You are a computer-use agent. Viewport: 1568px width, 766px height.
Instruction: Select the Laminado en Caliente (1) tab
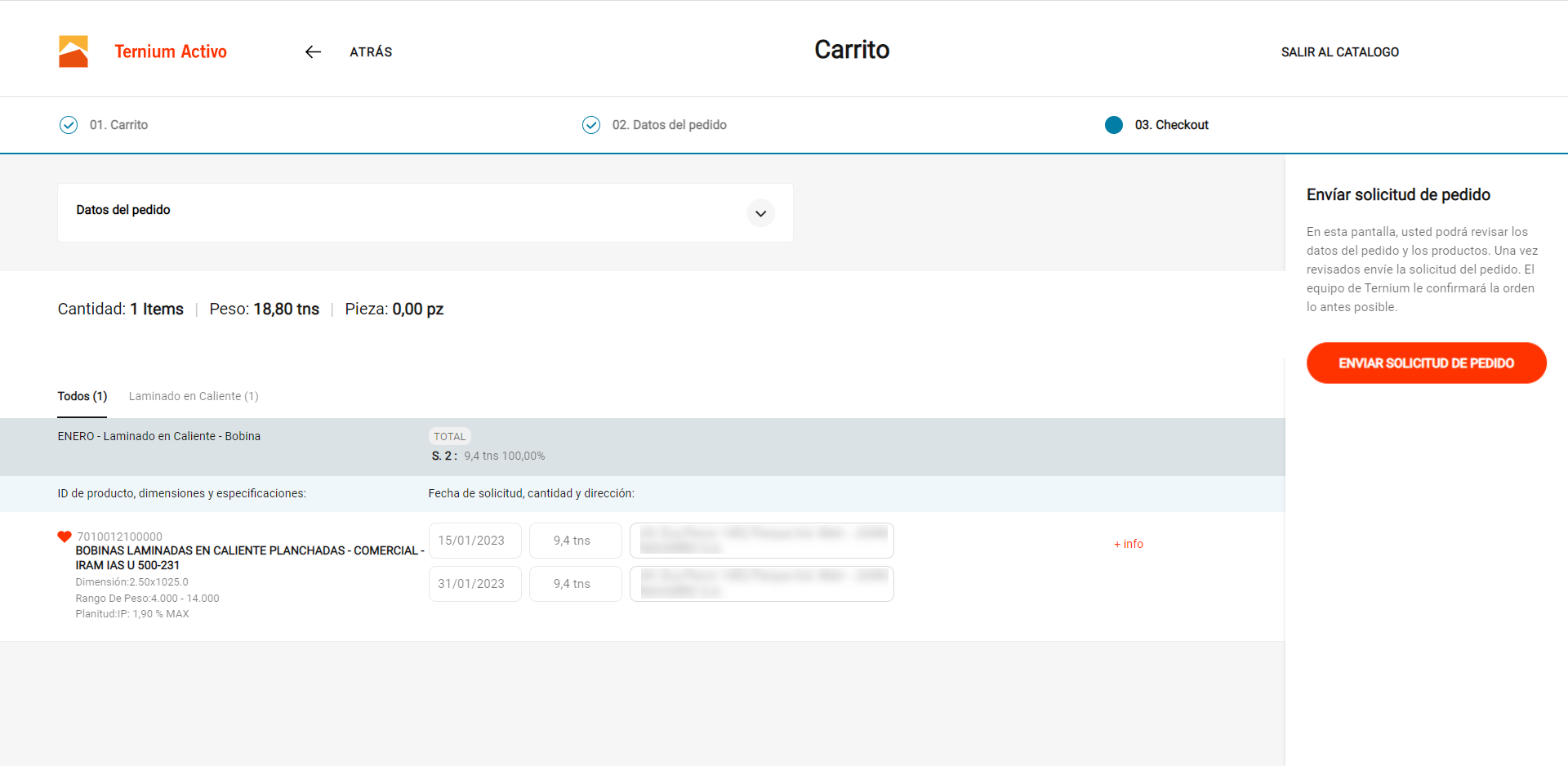tap(194, 396)
